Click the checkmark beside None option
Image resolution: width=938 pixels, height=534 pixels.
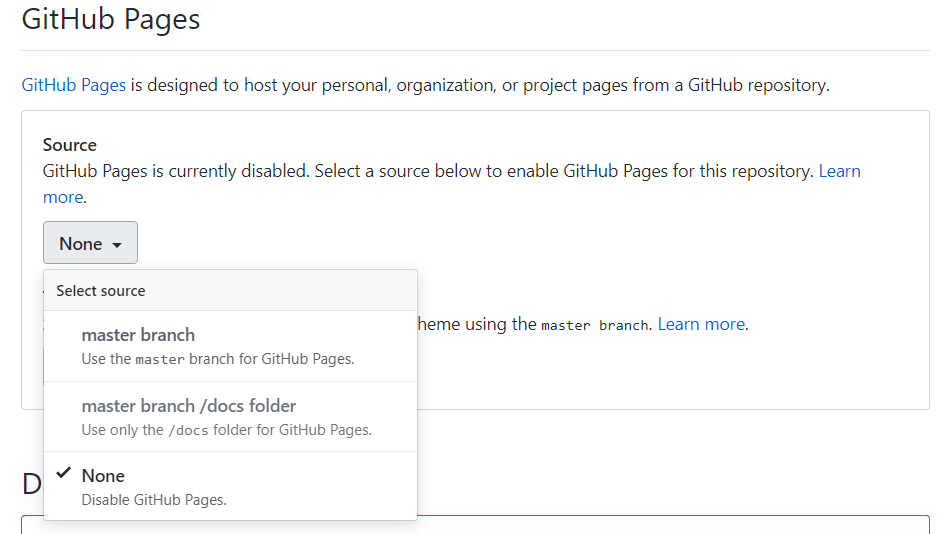(x=63, y=474)
